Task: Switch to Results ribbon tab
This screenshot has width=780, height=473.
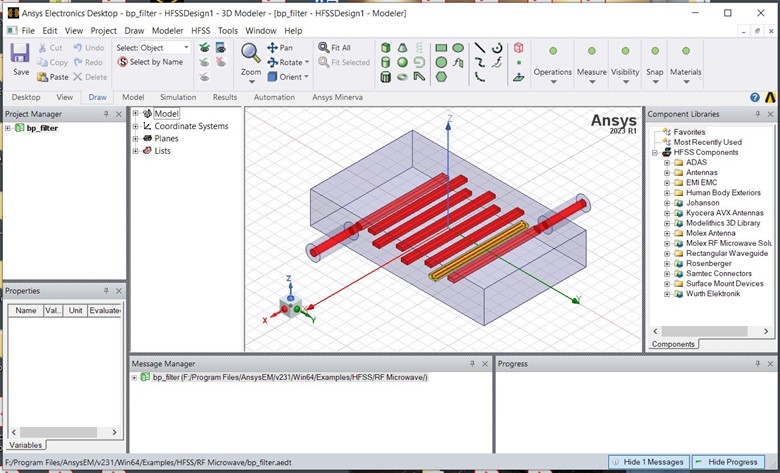Action: point(225,97)
